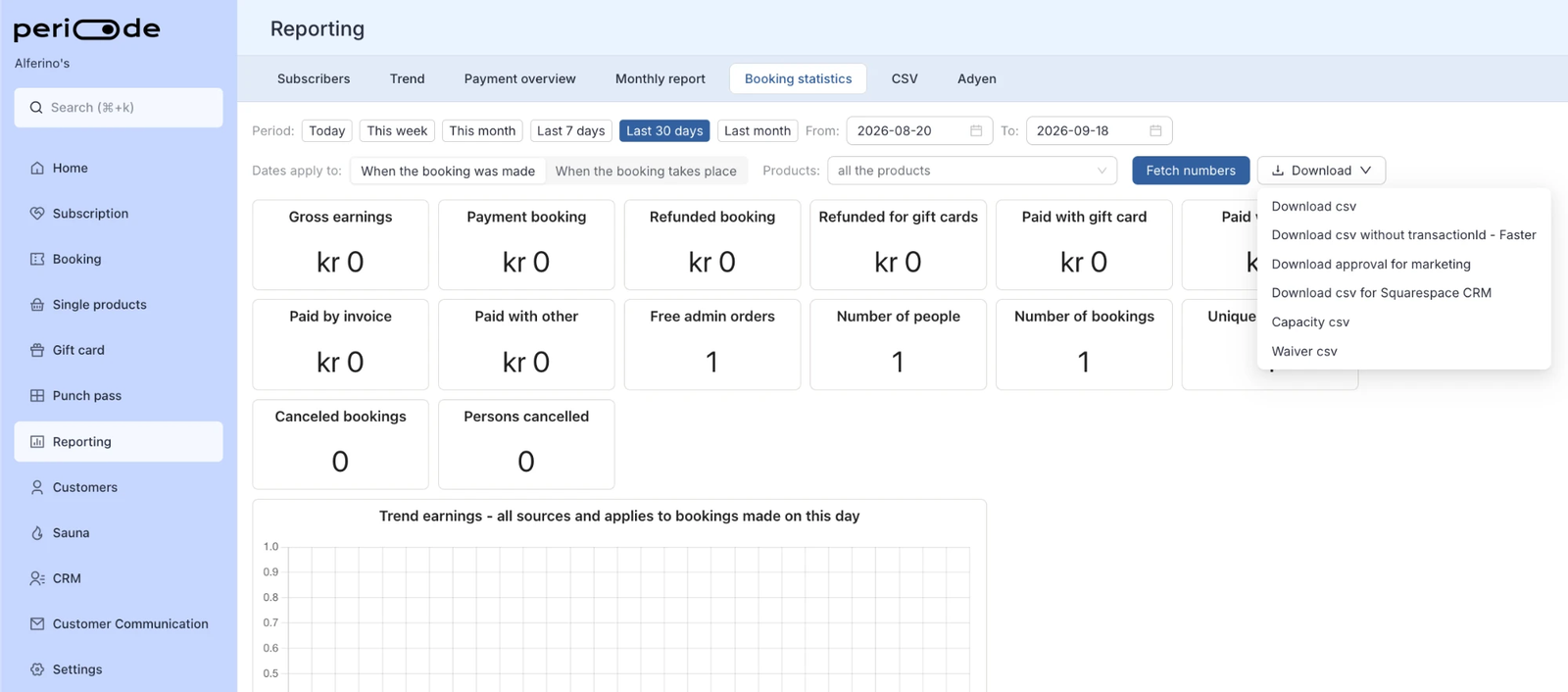Open the Products all the products dropdown
The image size is (1568, 692).
972,171
